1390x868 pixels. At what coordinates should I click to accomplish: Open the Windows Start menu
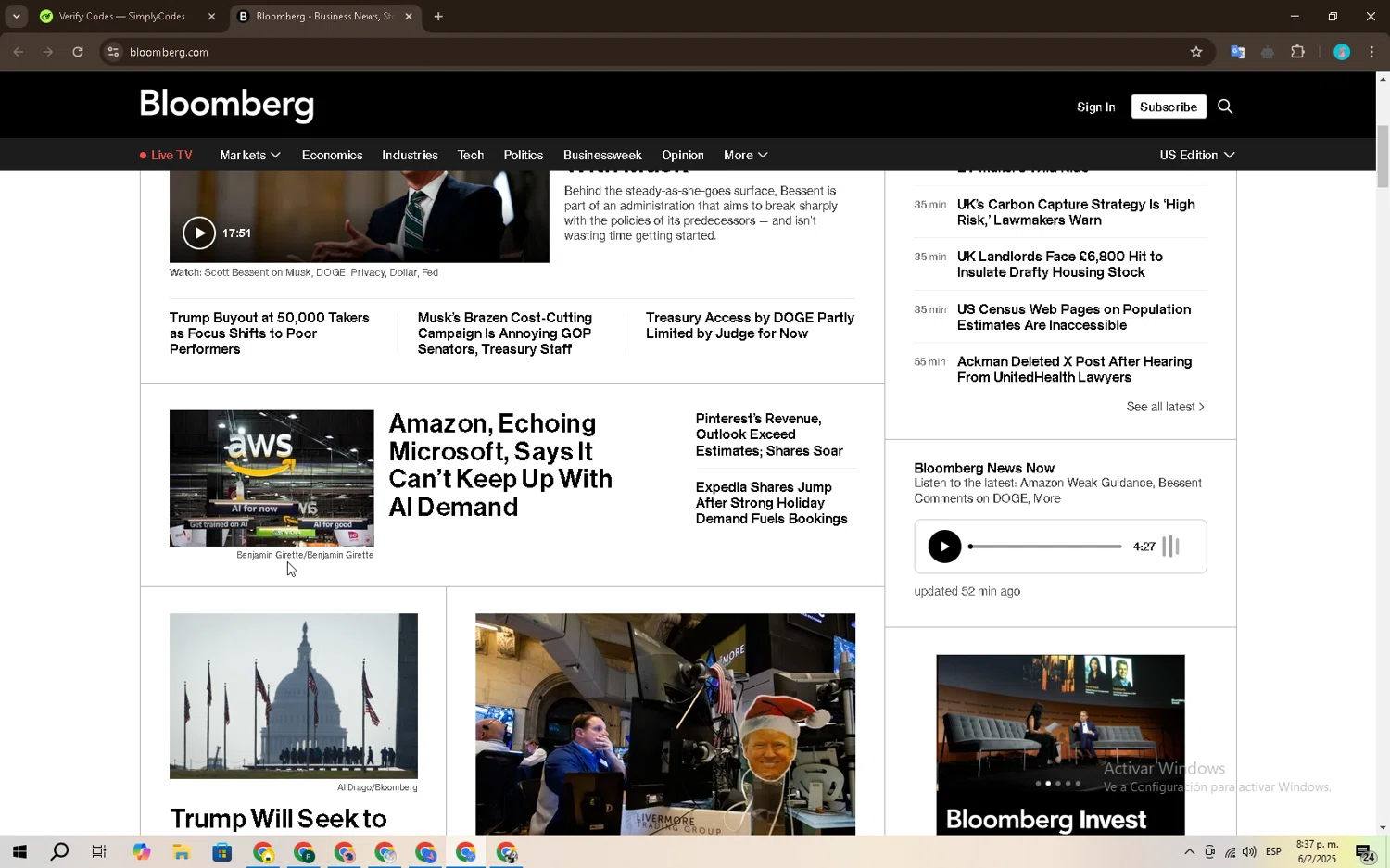point(19,852)
